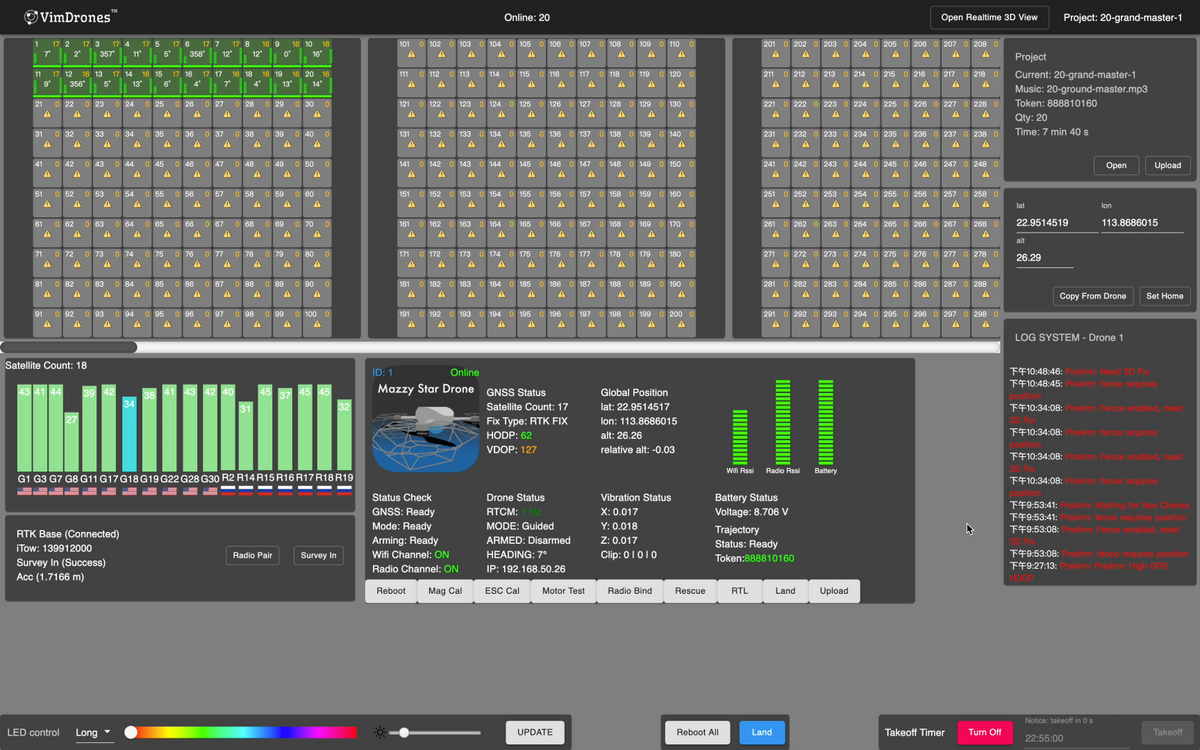The width and height of the screenshot is (1200, 750).
Task: Click the Battery level bars
Action: [x=826, y=422]
